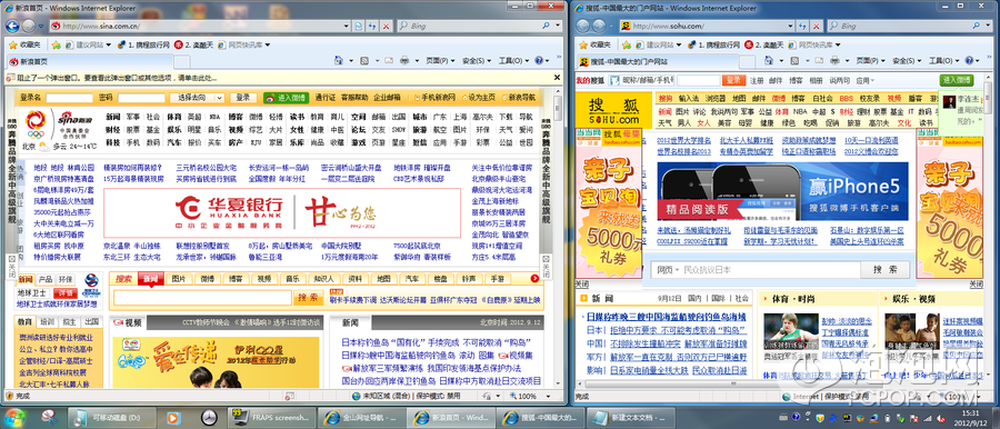This screenshot has width=1000, height=429.
Task: Select the 新浪首页 browser tab
Action: pyautogui.click(x=89, y=62)
